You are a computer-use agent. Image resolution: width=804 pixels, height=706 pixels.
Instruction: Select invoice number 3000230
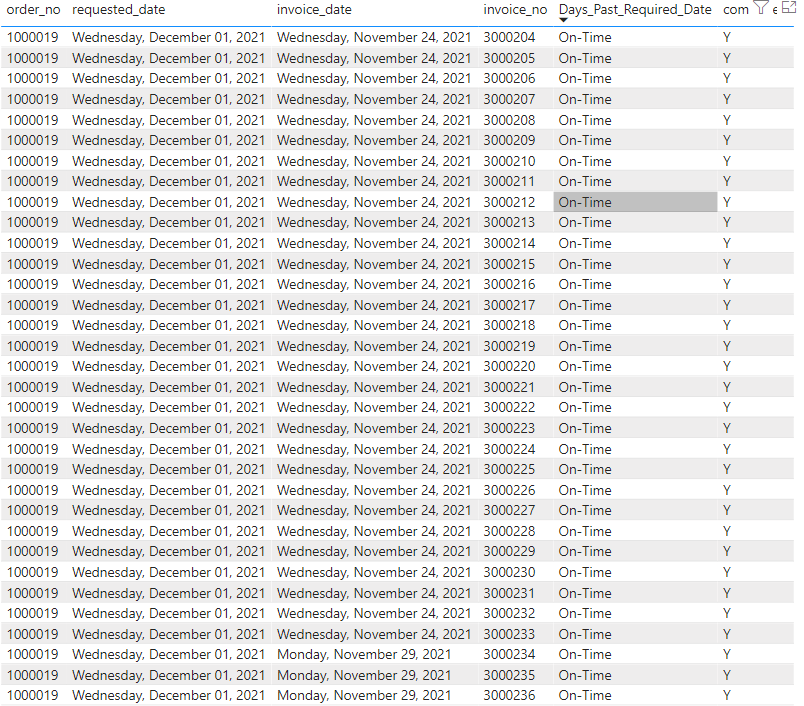click(x=509, y=572)
